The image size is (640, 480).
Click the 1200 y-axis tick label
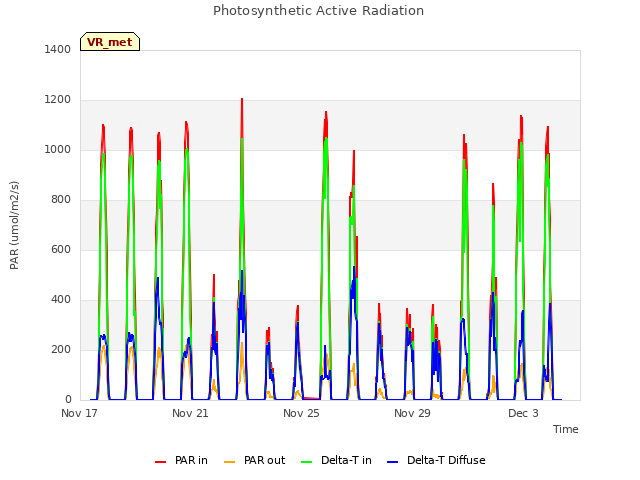(58, 100)
